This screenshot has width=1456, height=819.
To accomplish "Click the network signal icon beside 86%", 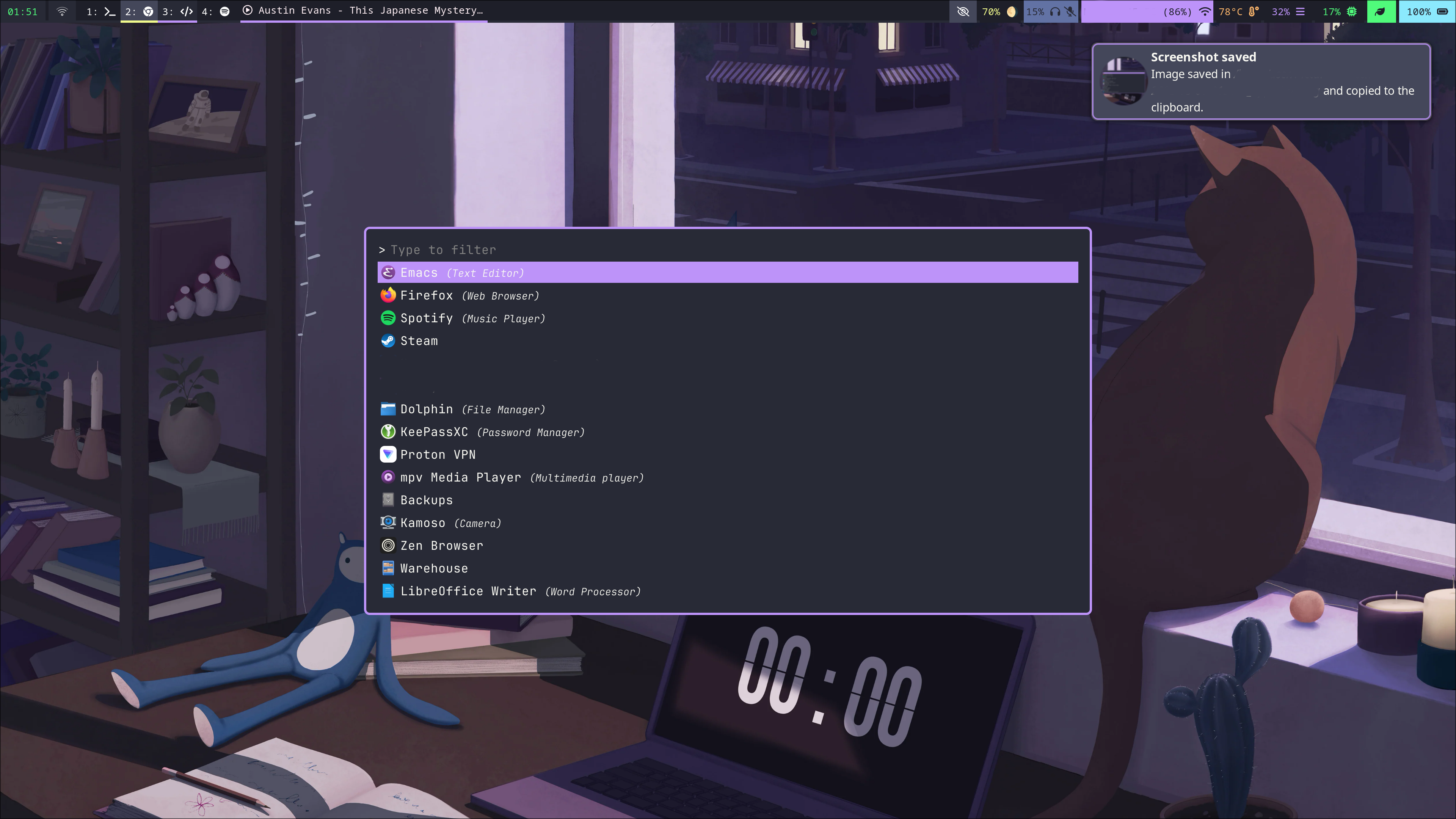I will (x=1205, y=11).
